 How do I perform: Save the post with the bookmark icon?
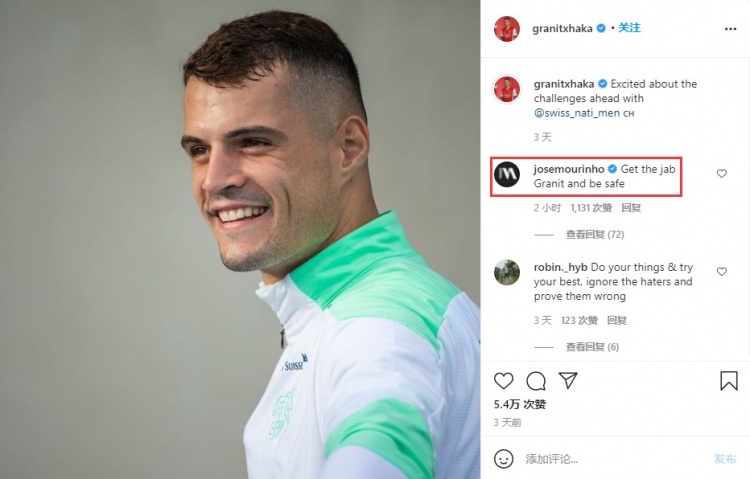728,381
